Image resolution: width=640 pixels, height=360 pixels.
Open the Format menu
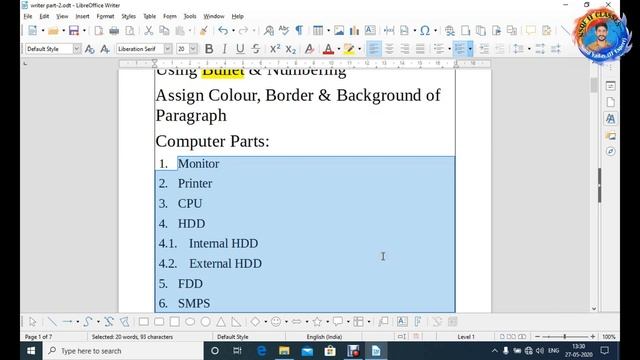pos(105,16)
